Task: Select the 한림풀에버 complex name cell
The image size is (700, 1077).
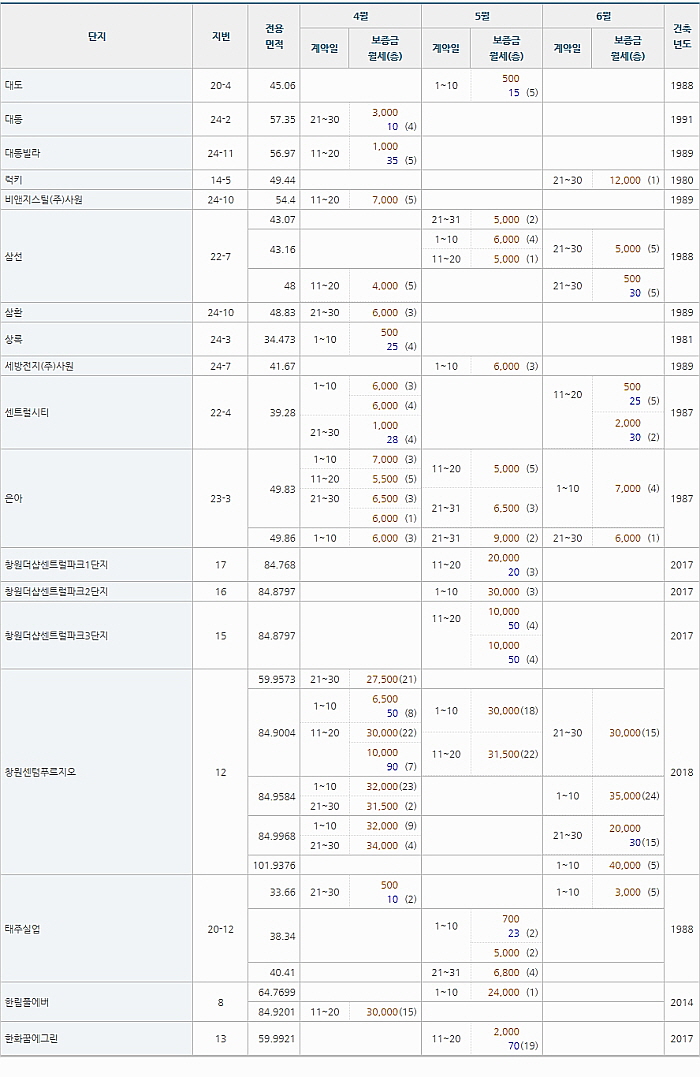Action: tap(97, 1002)
